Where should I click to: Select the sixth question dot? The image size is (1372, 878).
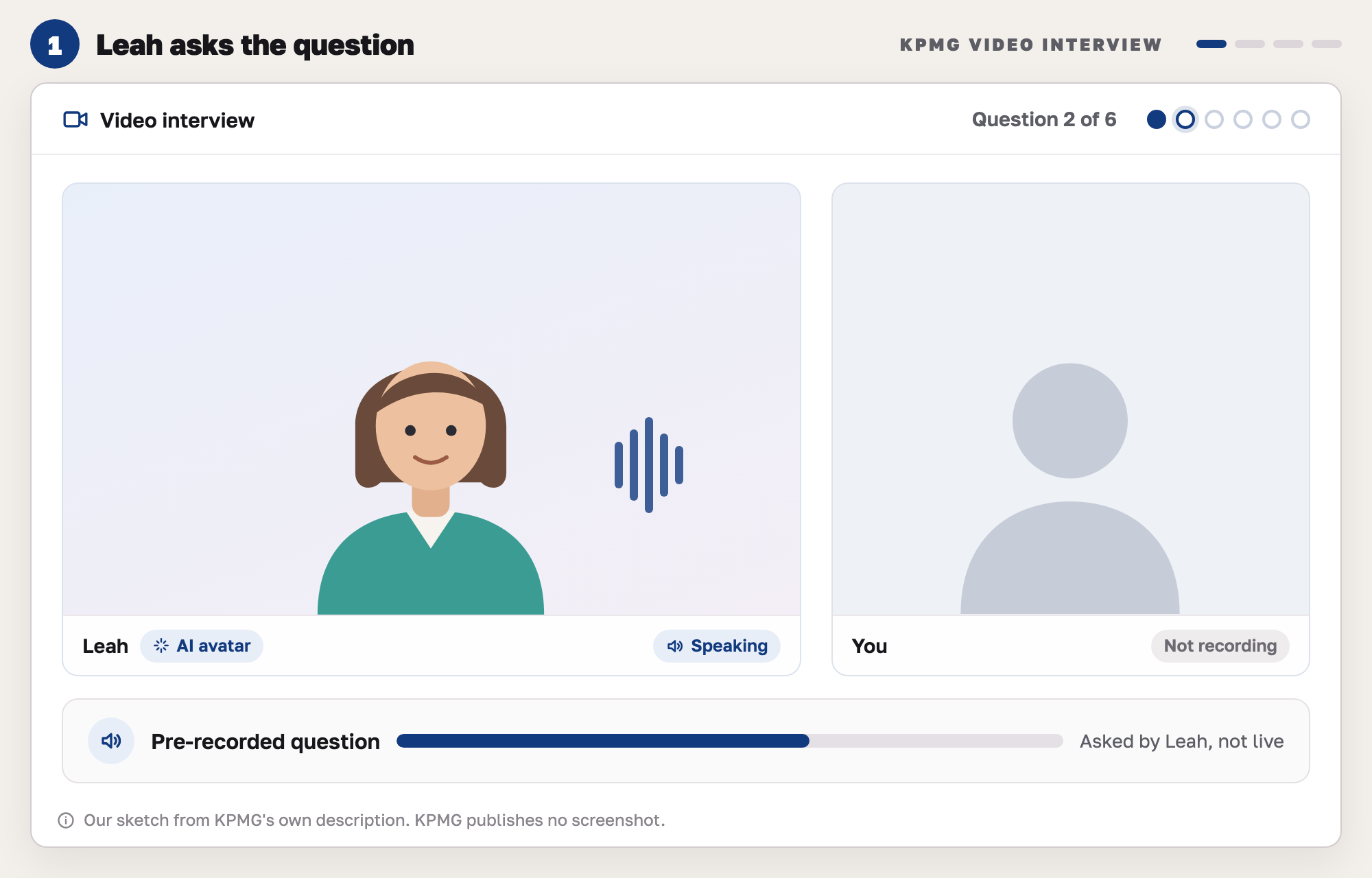click(1301, 119)
